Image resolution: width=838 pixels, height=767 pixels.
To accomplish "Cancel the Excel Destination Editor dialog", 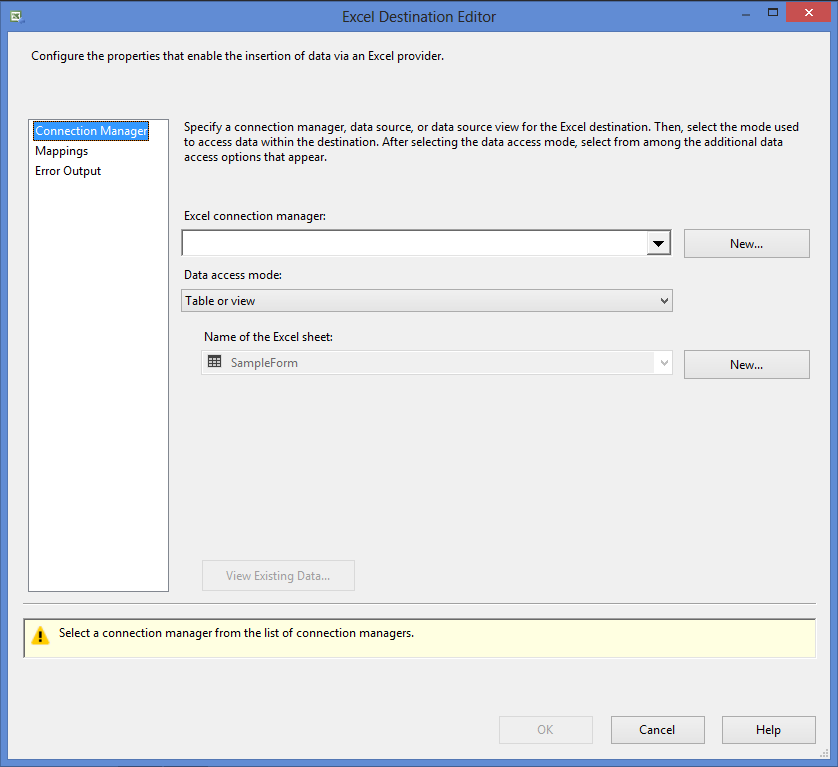I will pos(657,730).
